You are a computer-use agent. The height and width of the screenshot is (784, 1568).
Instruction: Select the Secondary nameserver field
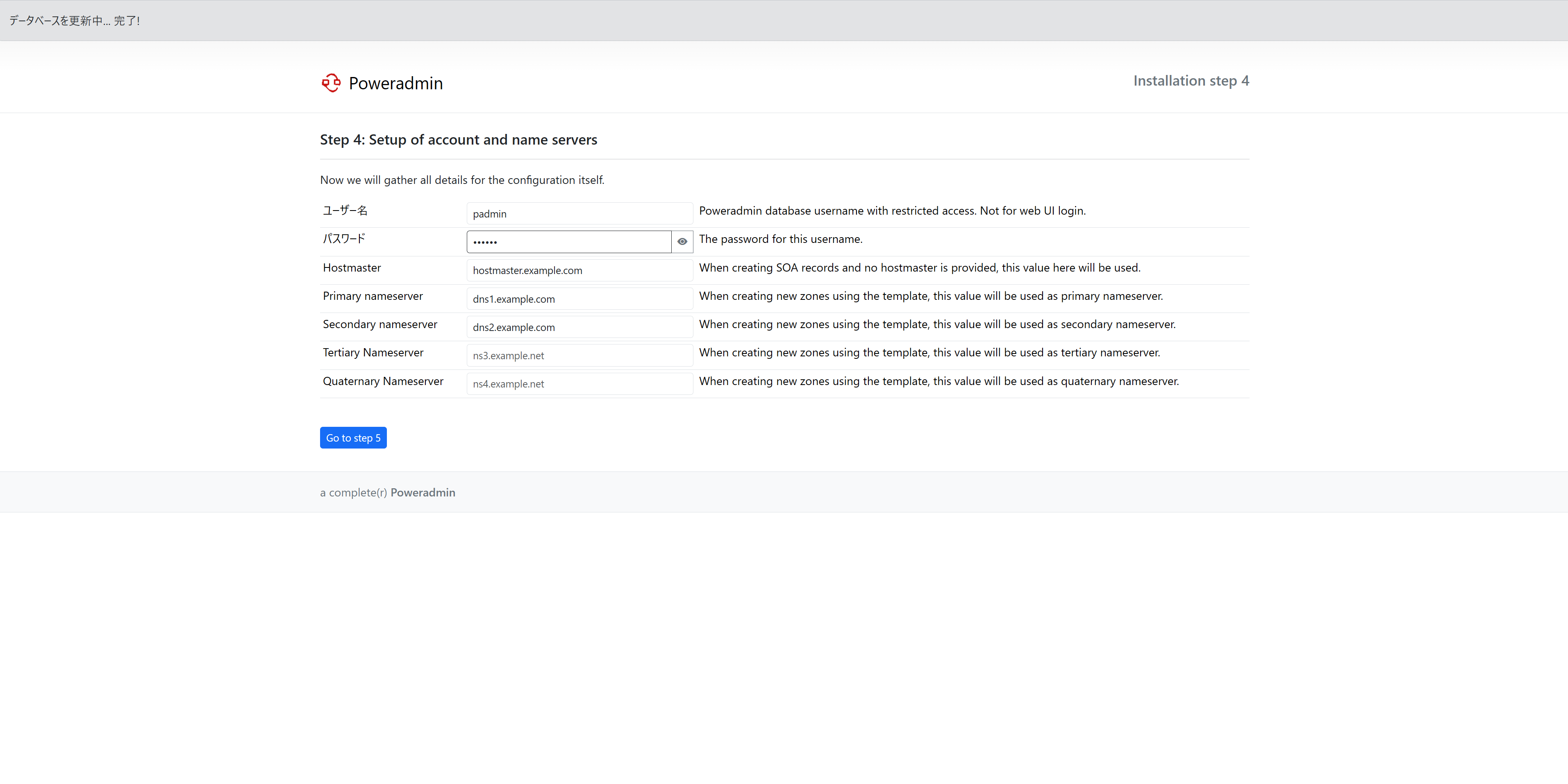coord(579,327)
